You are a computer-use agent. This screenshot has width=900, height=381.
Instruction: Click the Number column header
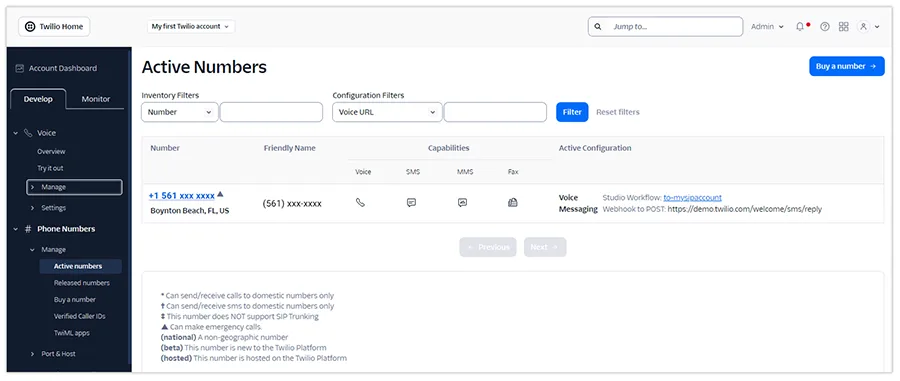point(165,148)
